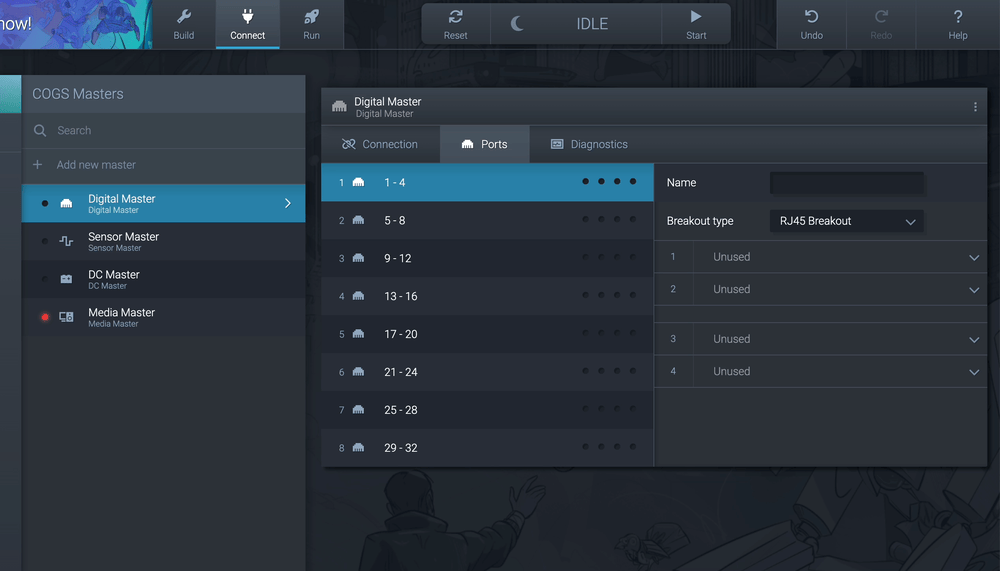Click the COGS Masters search field
This screenshot has width=1000, height=571.
coord(164,130)
